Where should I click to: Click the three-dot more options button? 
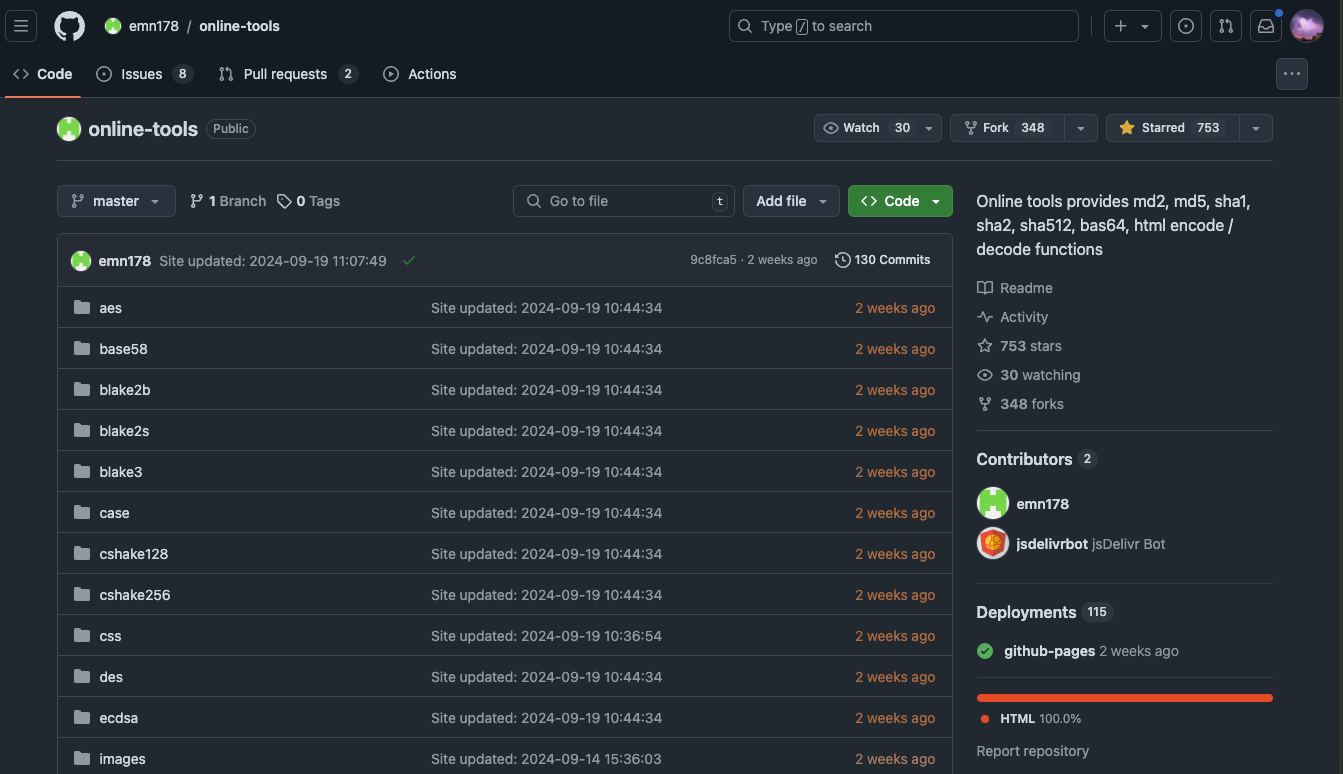(x=1292, y=74)
